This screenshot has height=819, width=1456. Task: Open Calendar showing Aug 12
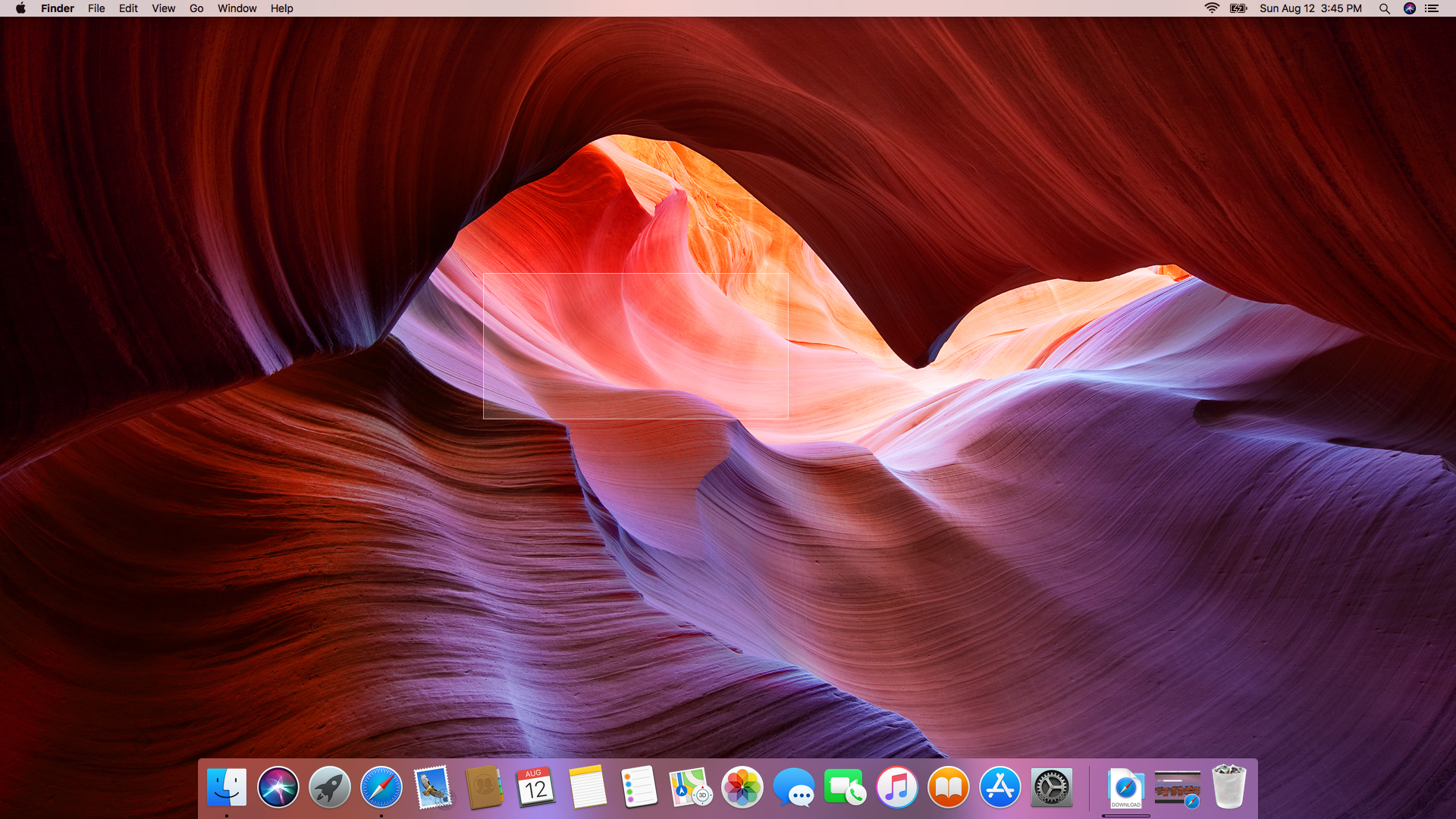pyautogui.click(x=535, y=787)
